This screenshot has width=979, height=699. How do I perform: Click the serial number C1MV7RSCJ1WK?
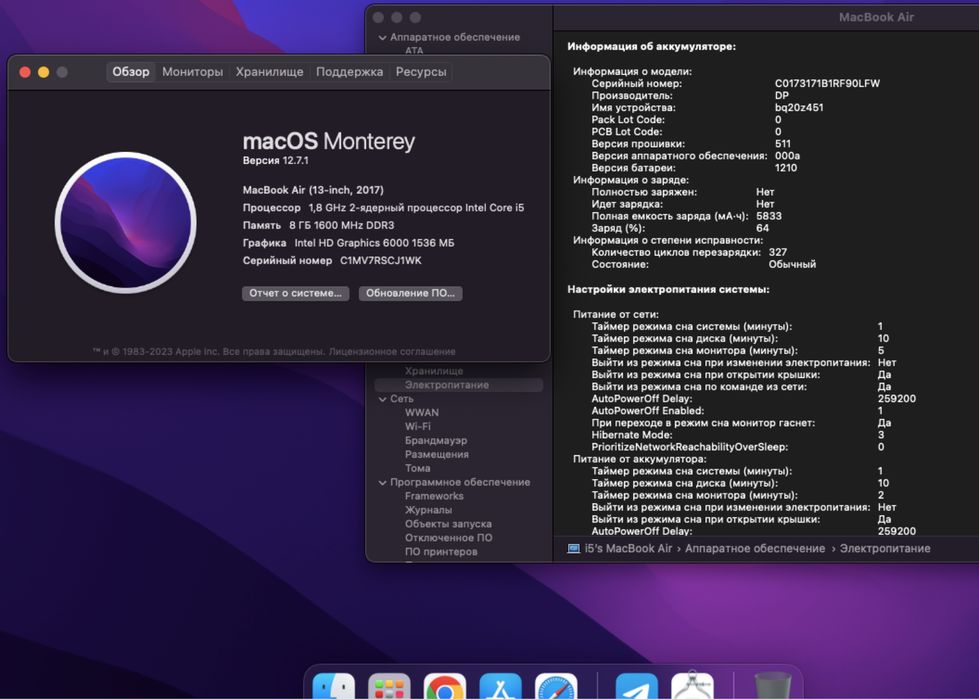point(381,260)
